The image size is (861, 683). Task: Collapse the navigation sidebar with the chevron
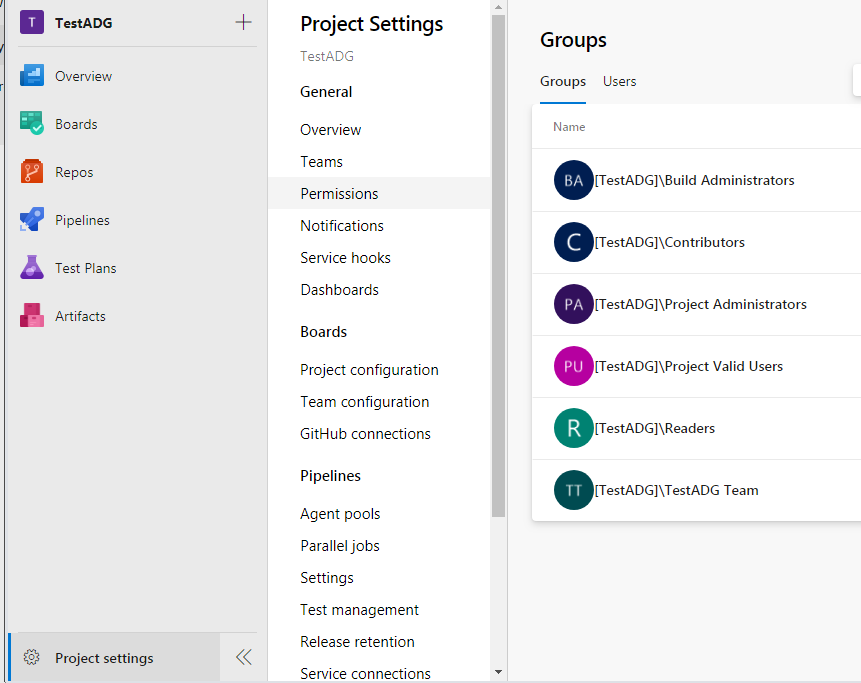pos(243,657)
